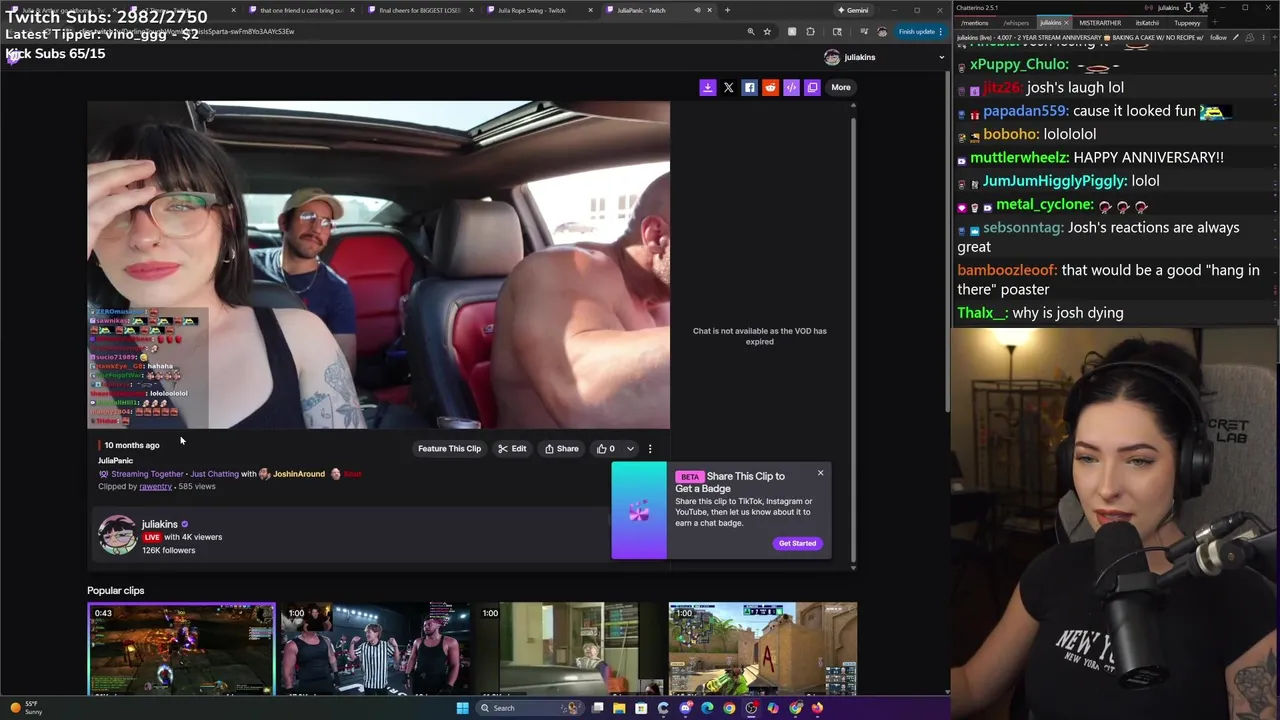Click the More button beside share icons

(x=841, y=87)
